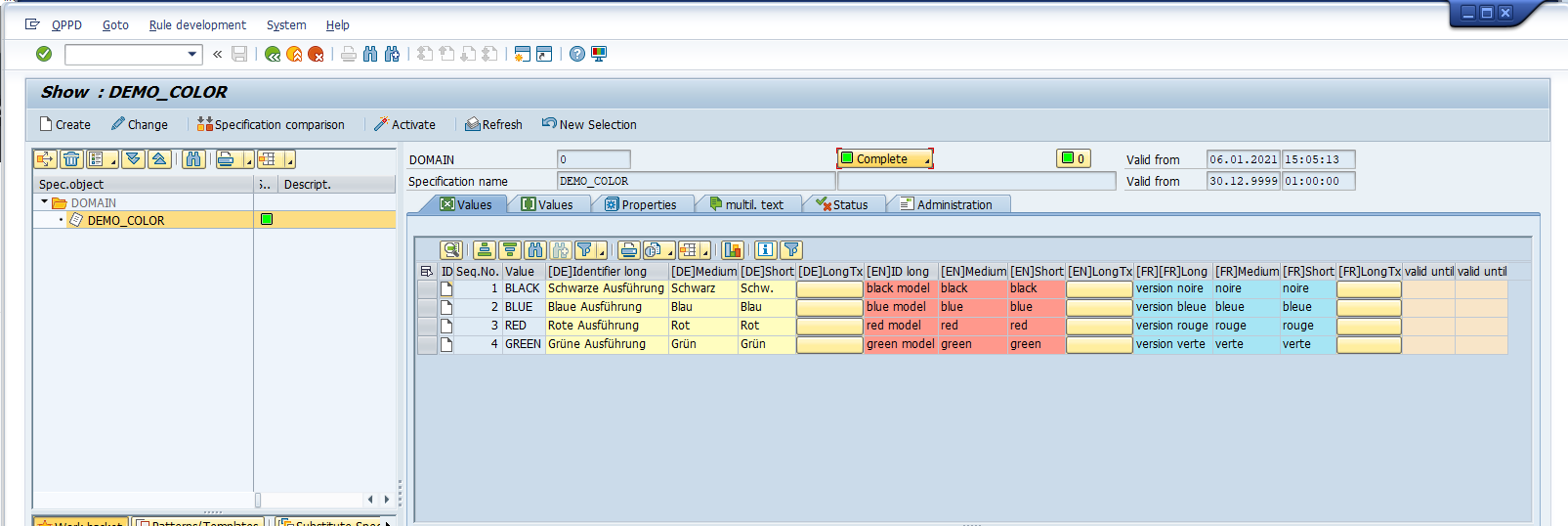Click Expand all nodes icon in tree toolbar
This screenshot has height=526, width=1568.
coord(134,159)
